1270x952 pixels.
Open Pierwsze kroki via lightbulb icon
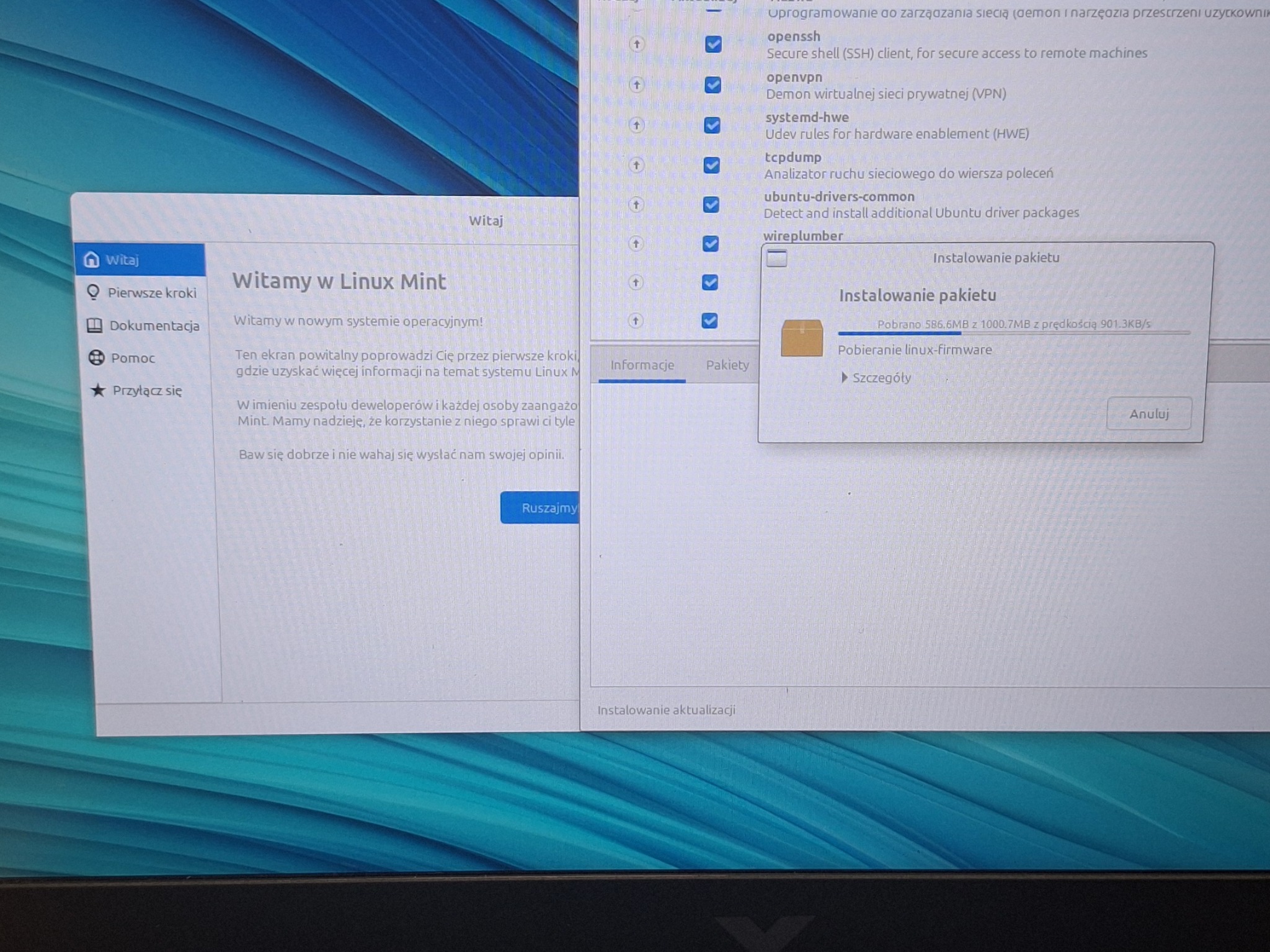[x=94, y=292]
